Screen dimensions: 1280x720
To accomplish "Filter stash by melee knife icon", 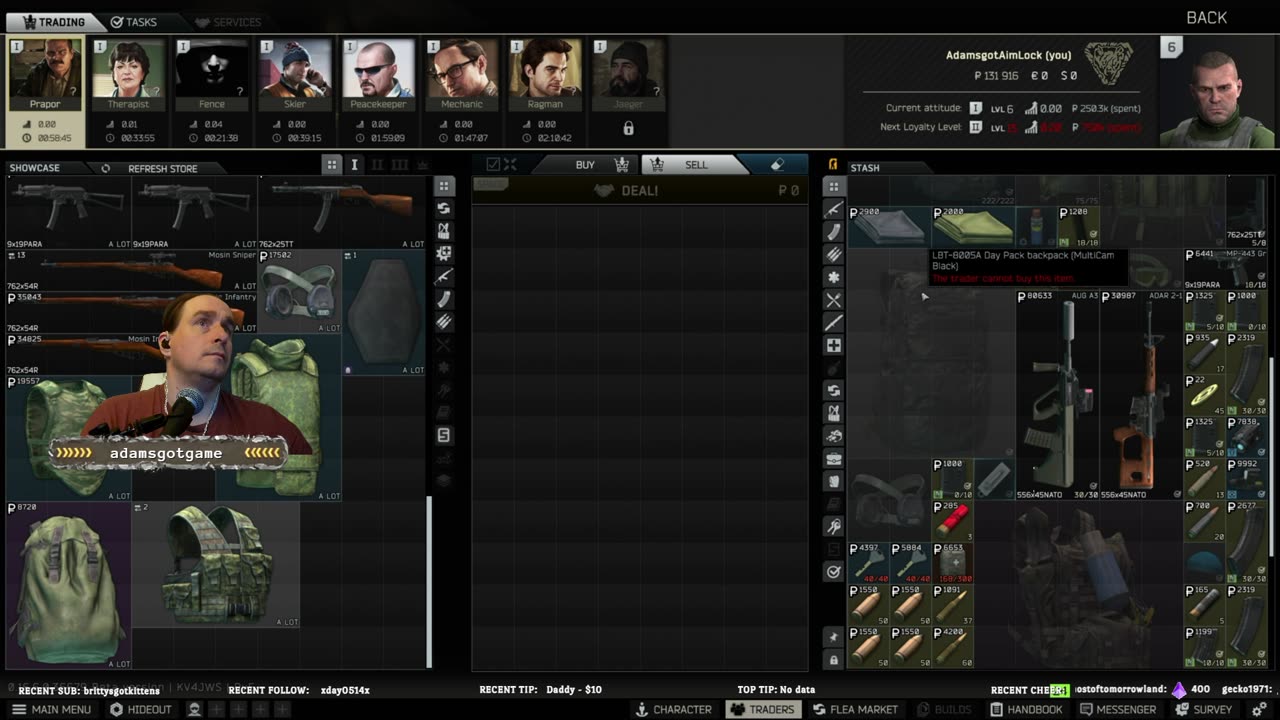I will 833,322.
